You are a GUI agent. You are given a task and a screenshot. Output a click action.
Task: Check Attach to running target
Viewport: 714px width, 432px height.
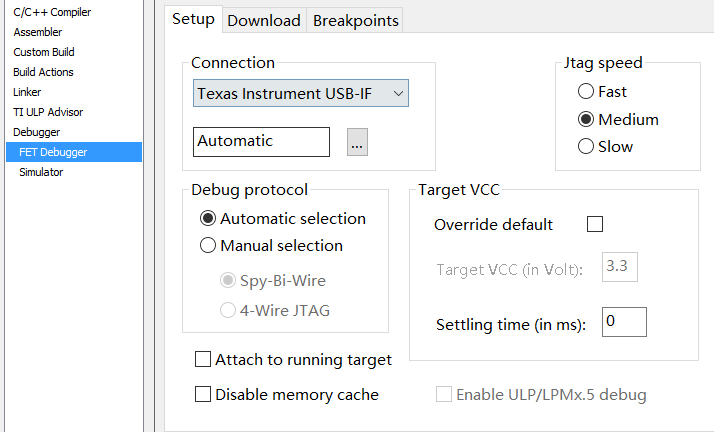tap(203, 359)
